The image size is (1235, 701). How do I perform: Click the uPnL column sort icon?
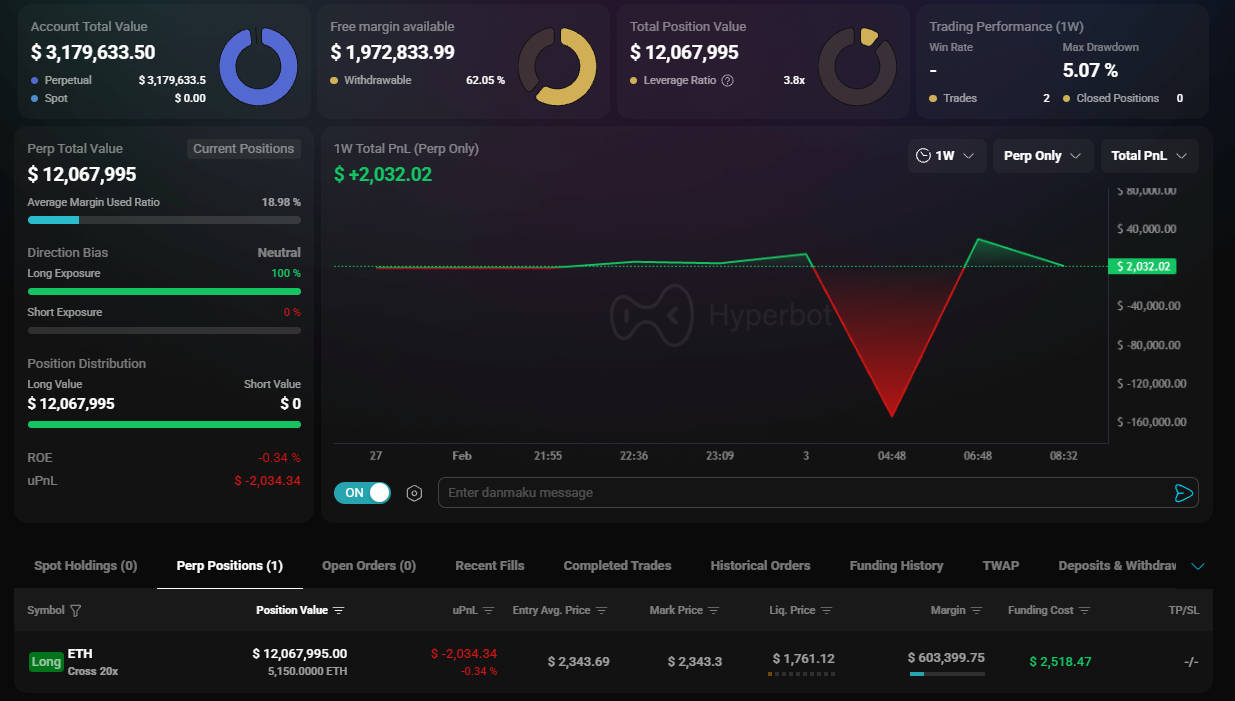pyautogui.click(x=489, y=611)
